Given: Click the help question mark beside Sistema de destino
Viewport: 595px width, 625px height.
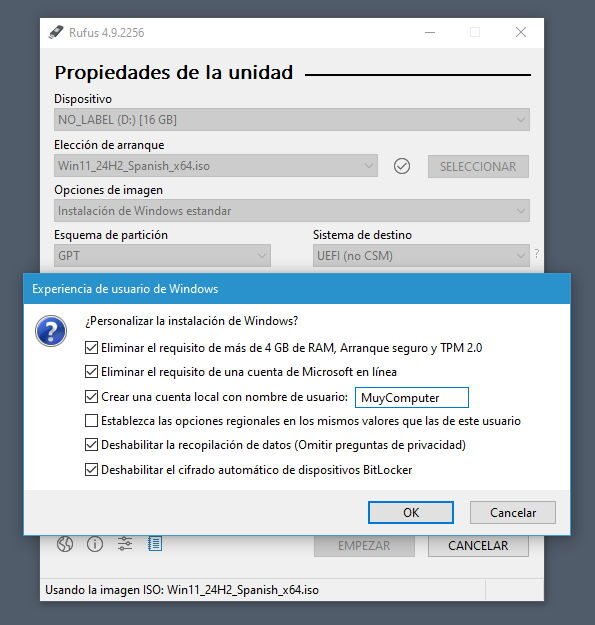Looking at the screenshot, I should [x=537, y=254].
